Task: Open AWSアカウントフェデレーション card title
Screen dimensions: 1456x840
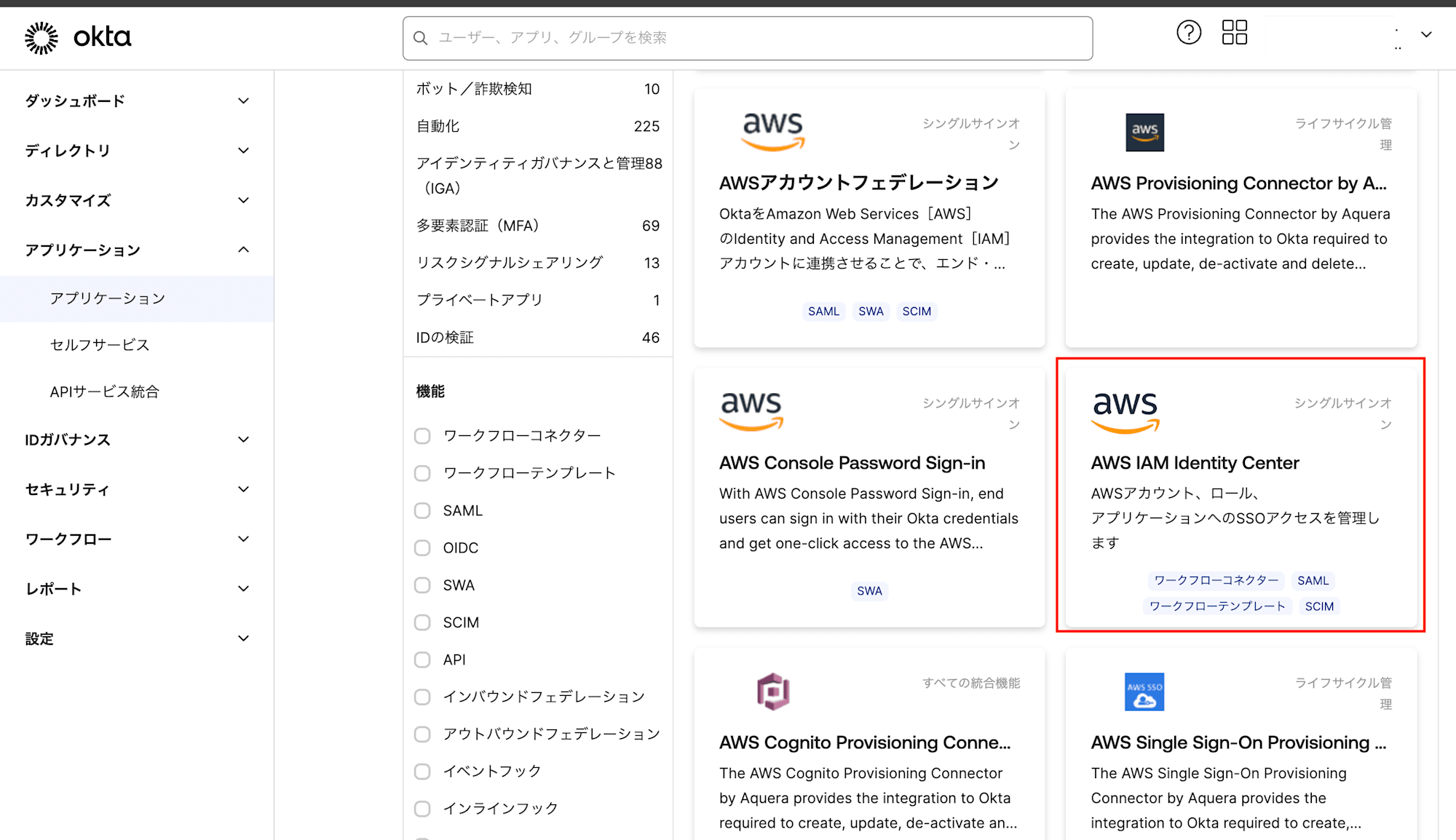Action: click(859, 183)
